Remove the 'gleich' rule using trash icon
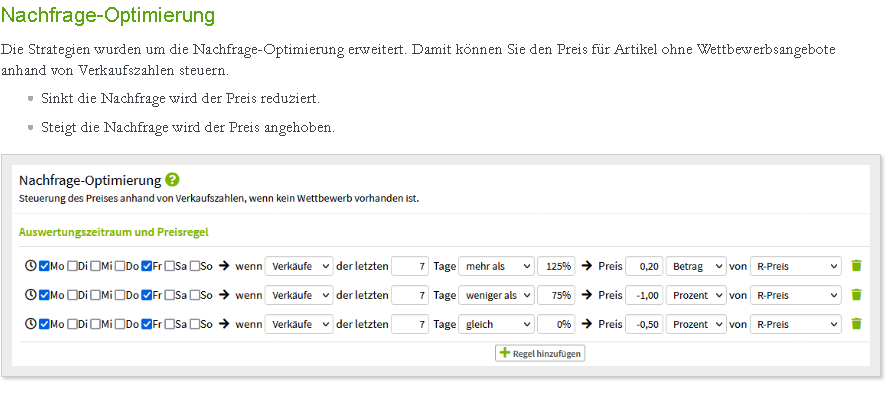 click(857, 324)
